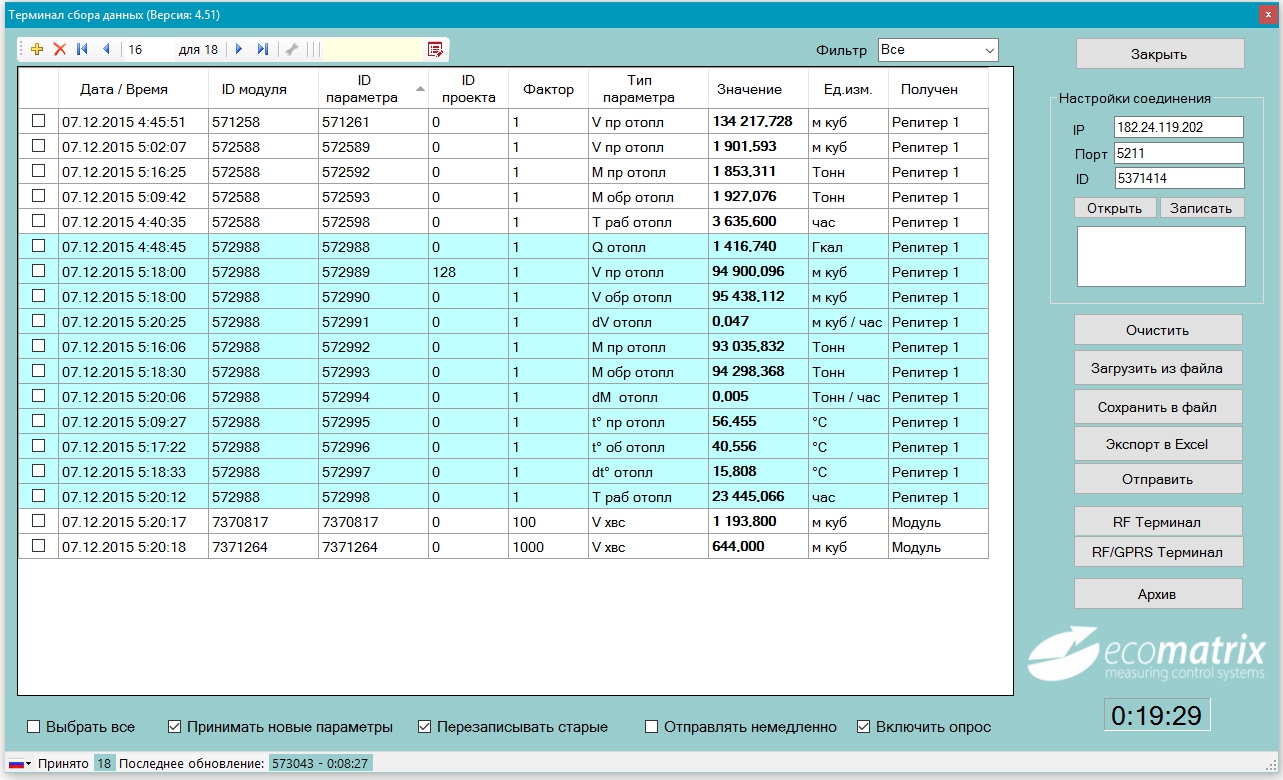
Task: Go to the previous record
Action: pyautogui.click(x=105, y=49)
